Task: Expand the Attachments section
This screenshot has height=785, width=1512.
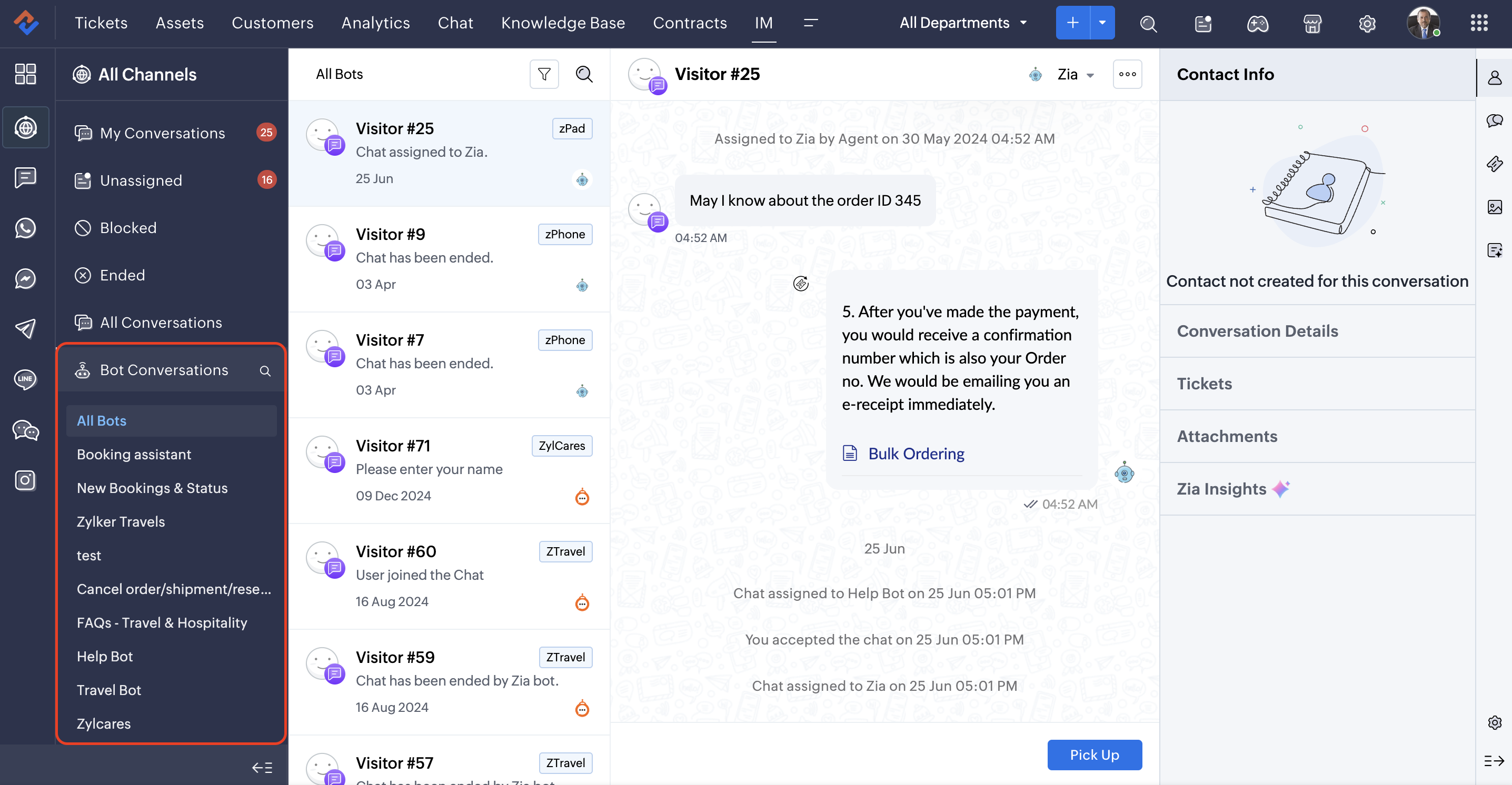Action: [x=1317, y=437]
